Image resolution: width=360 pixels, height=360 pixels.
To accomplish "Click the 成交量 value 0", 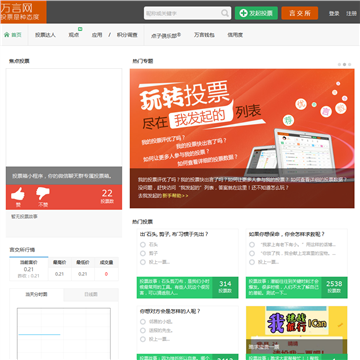I will click(x=106, y=274).
